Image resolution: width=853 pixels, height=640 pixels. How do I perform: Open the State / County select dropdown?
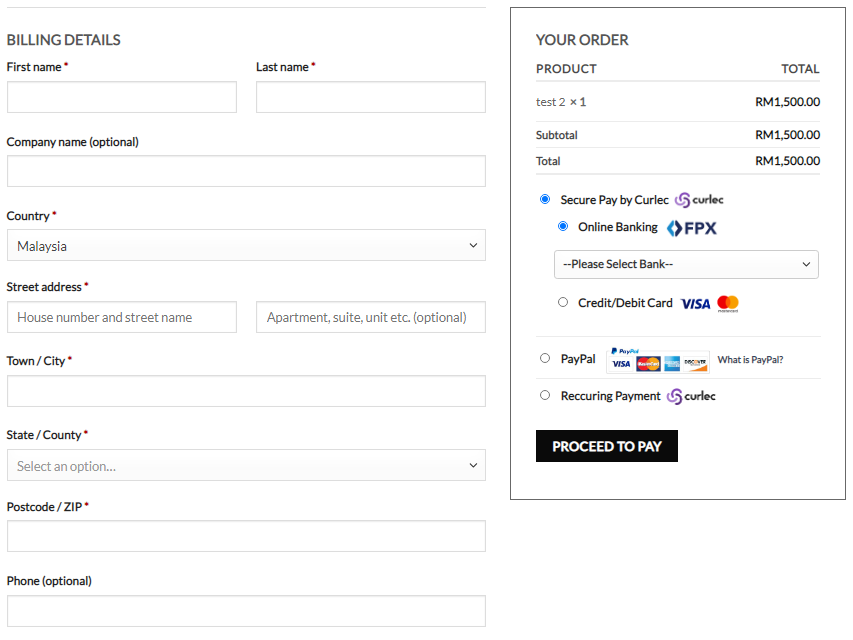point(246,465)
